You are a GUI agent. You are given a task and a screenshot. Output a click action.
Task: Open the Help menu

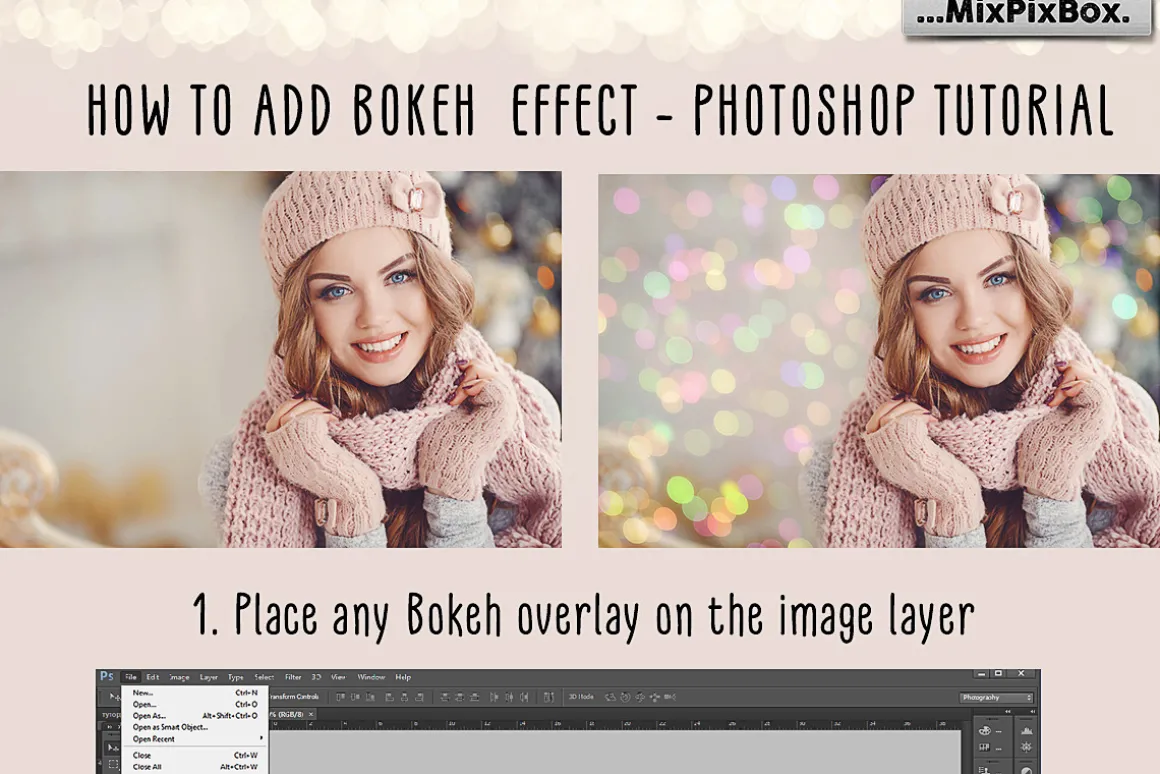pyautogui.click(x=402, y=677)
